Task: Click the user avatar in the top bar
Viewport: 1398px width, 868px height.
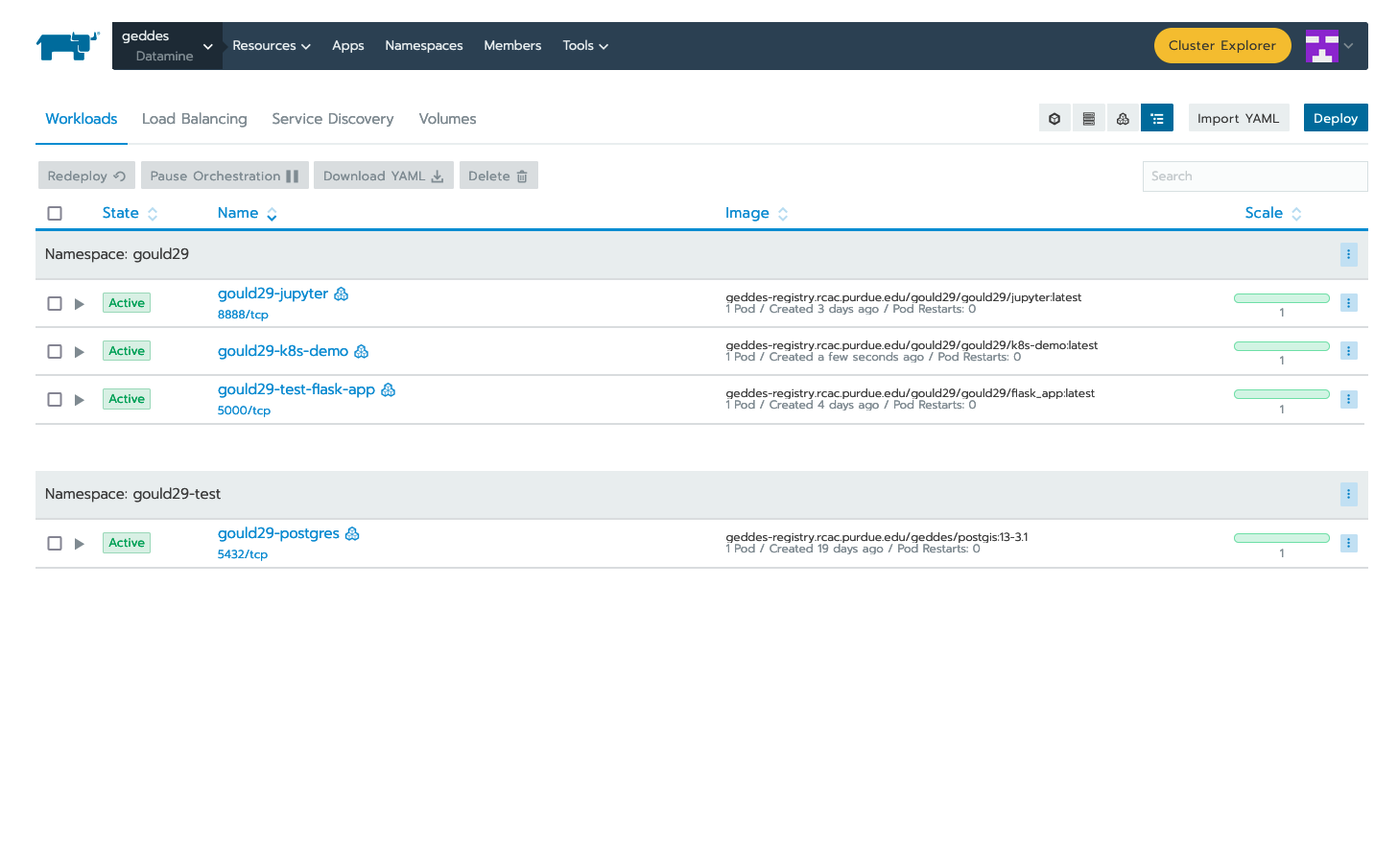Action: (1323, 45)
